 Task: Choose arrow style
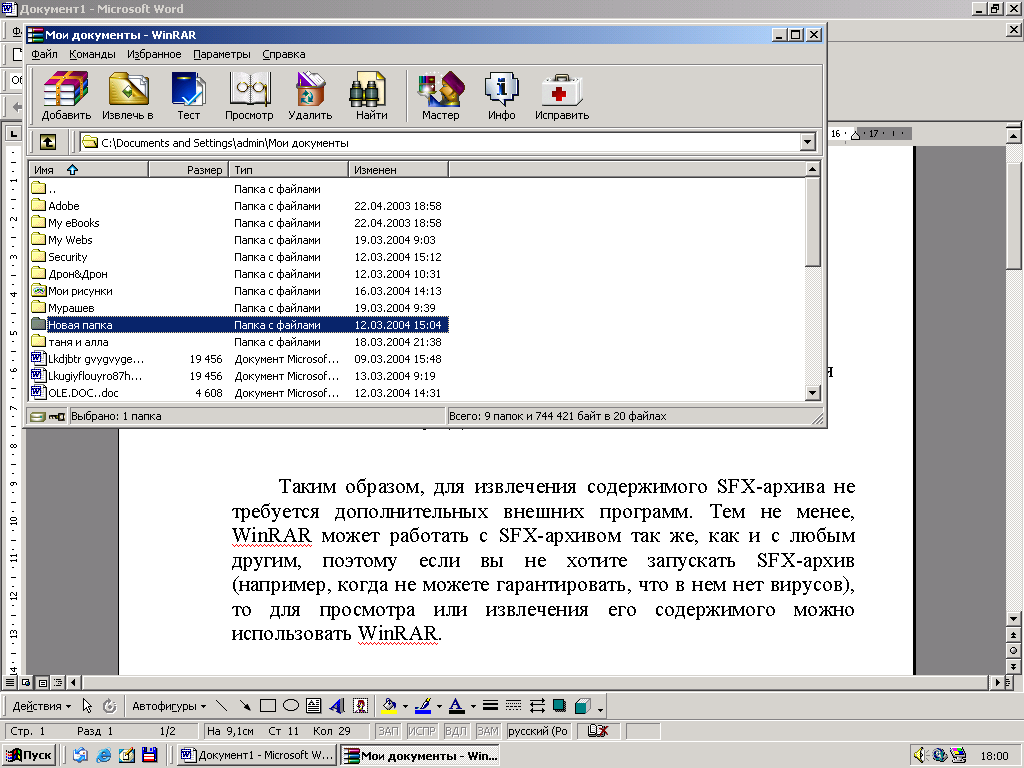[537, 706]
